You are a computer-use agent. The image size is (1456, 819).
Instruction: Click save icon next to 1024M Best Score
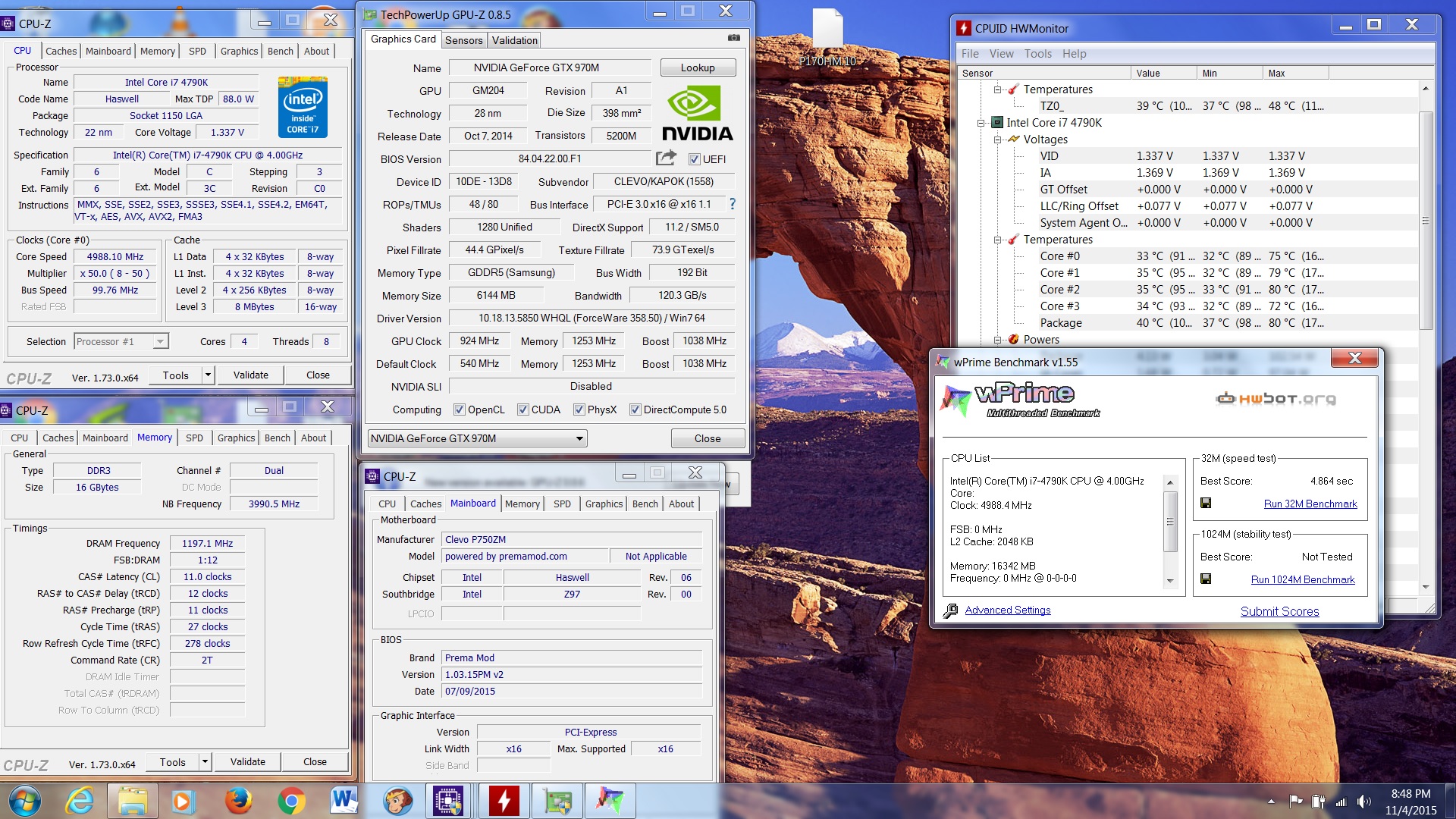pyautogui.click(x=1206, y=579)
